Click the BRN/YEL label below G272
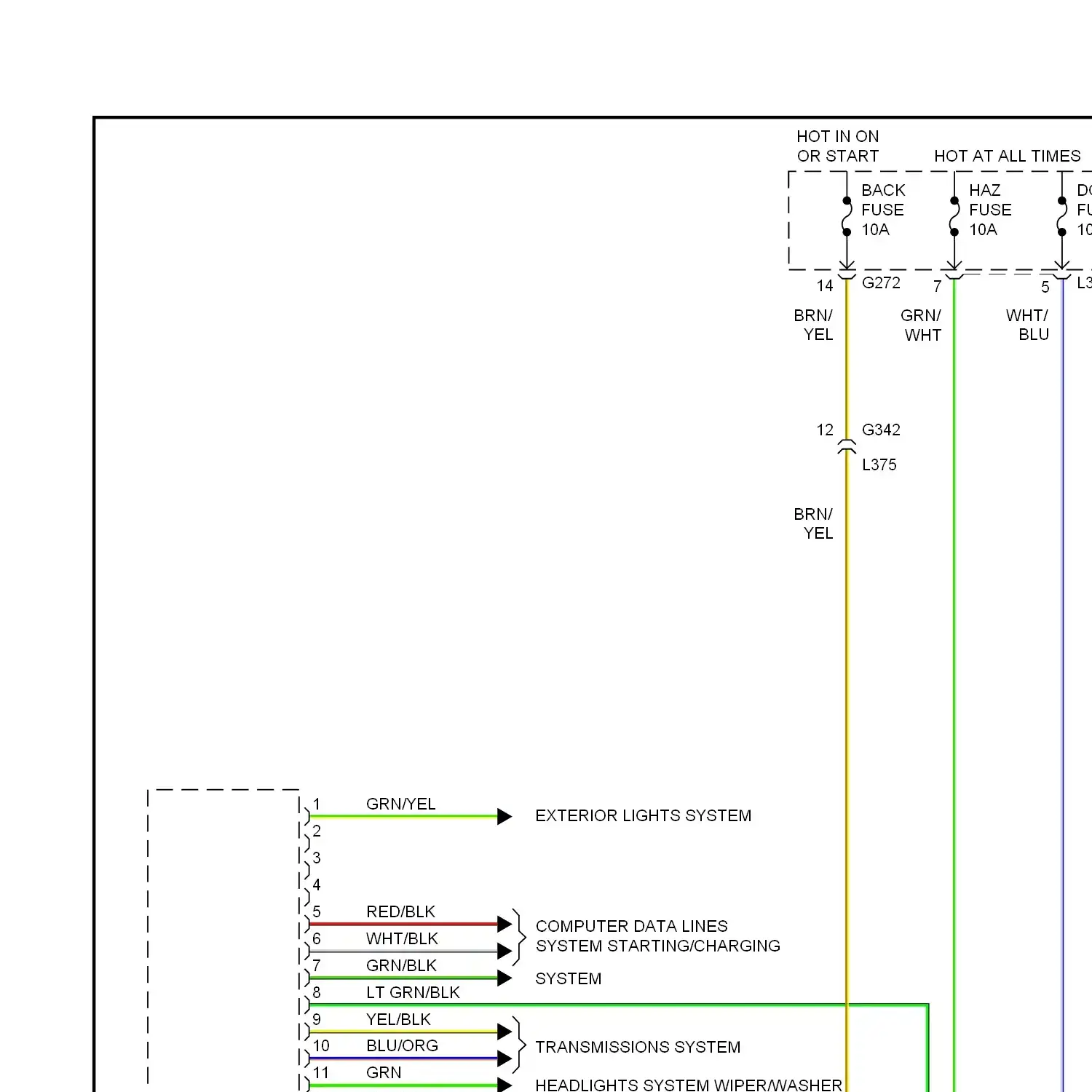The height and width of the screenshot is (1092, 1092). pyautogui.click(x=813, y=325)
